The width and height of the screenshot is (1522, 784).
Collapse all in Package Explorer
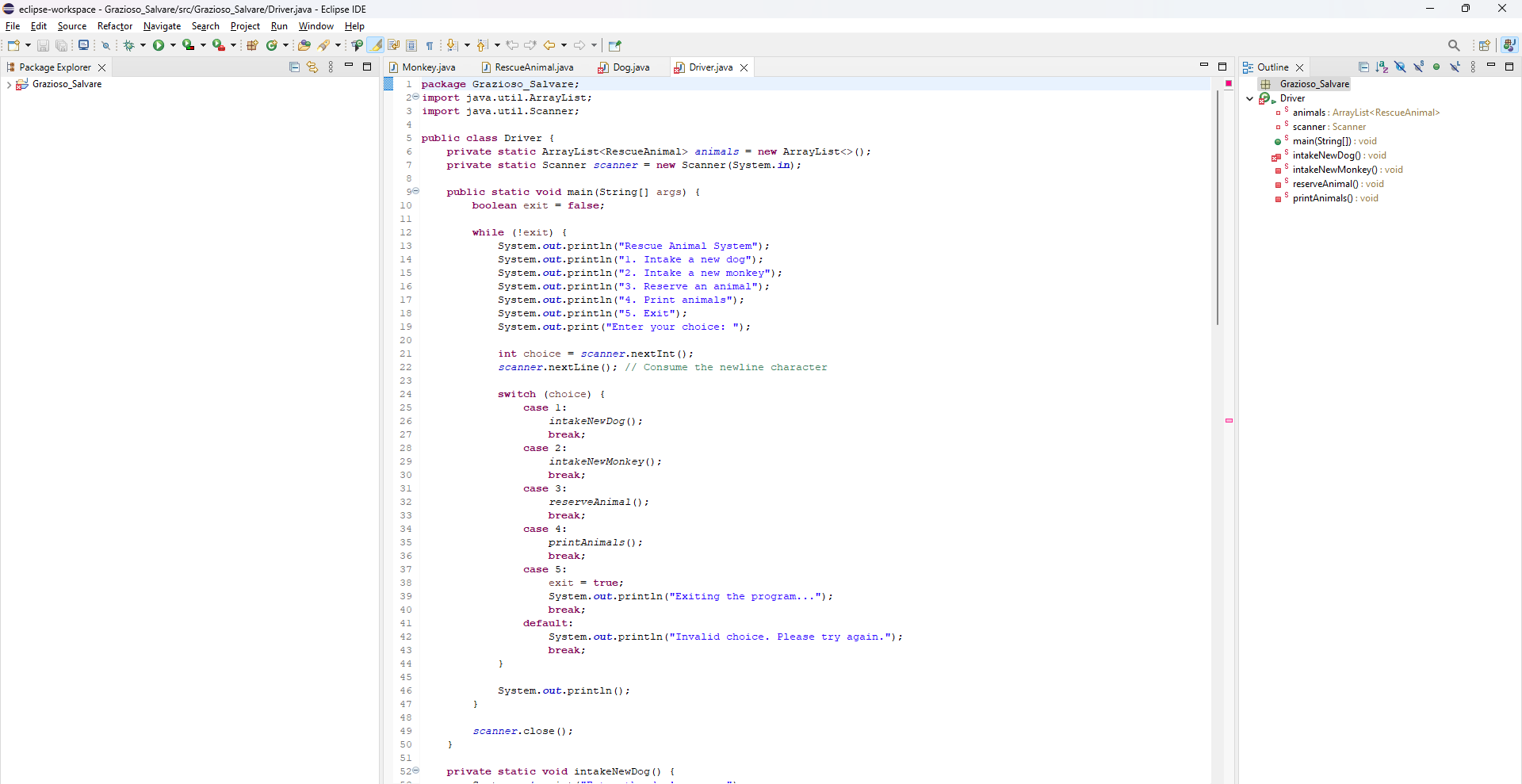click(294, 67)
